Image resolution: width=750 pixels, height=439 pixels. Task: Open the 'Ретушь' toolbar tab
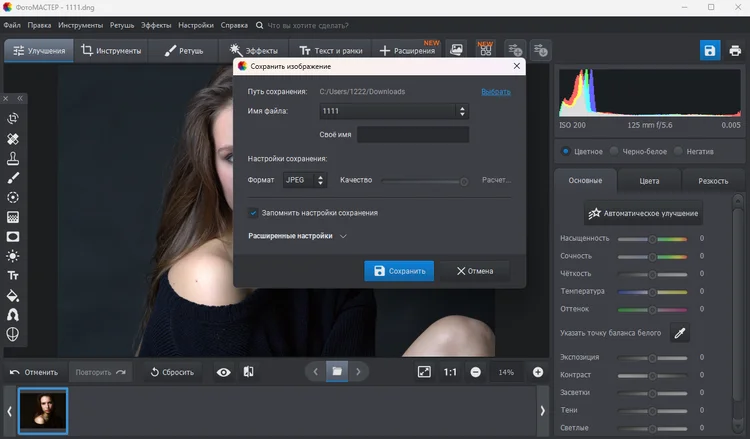pyautogui.click(x=184, y=51)
